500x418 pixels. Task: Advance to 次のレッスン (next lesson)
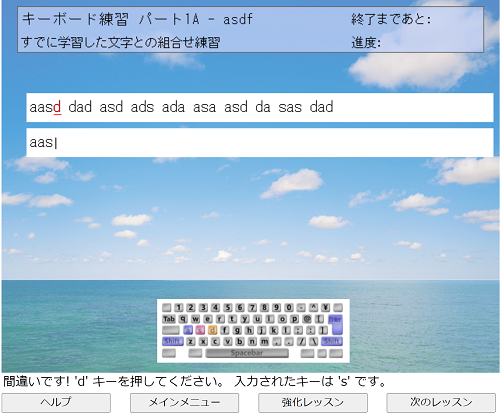click(x=441, y=403)
